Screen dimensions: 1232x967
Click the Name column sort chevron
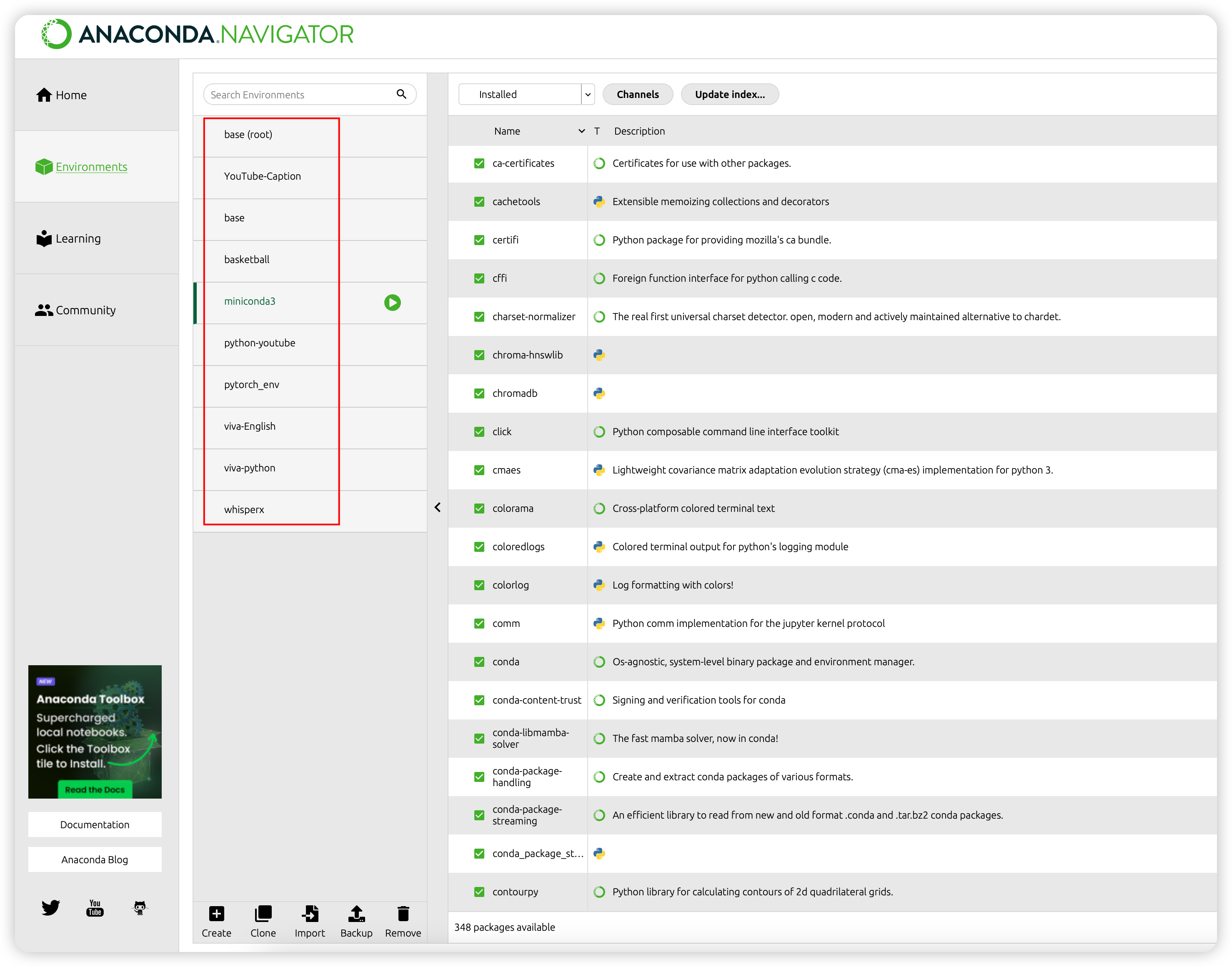[581, 131]
